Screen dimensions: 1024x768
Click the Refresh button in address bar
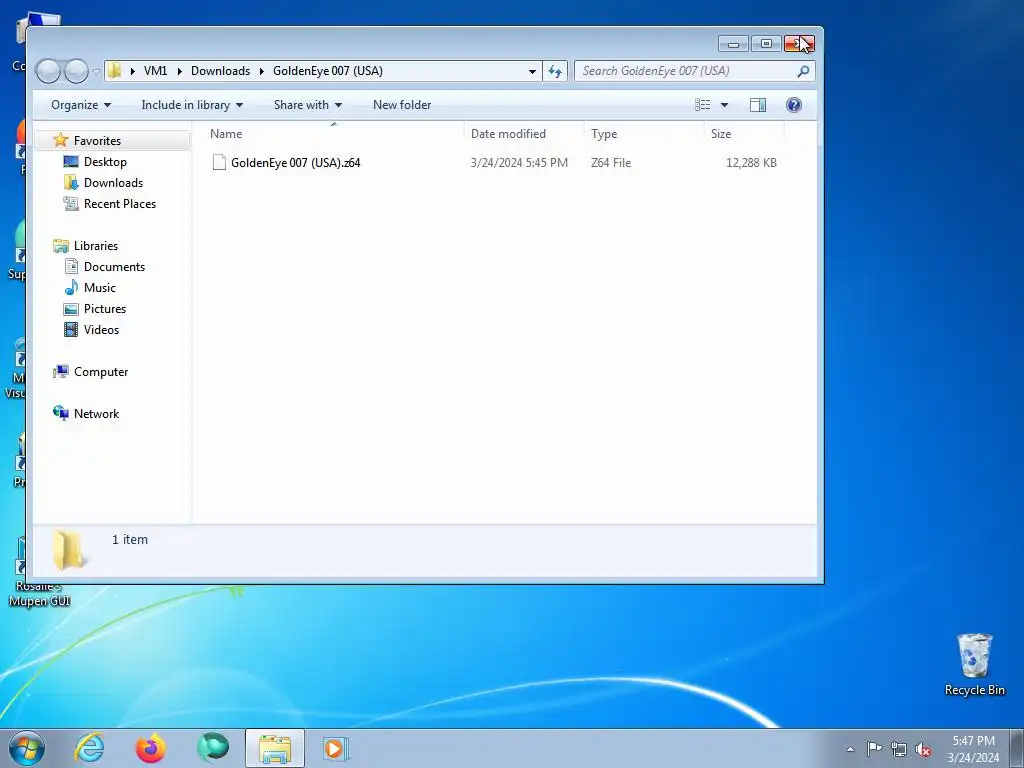click(x=555, y=71)
